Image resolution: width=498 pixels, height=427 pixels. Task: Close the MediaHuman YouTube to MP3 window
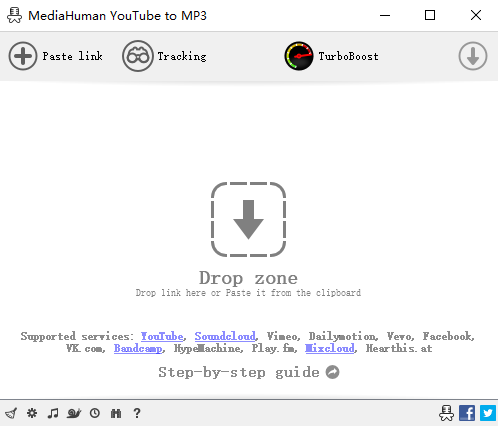476,15
